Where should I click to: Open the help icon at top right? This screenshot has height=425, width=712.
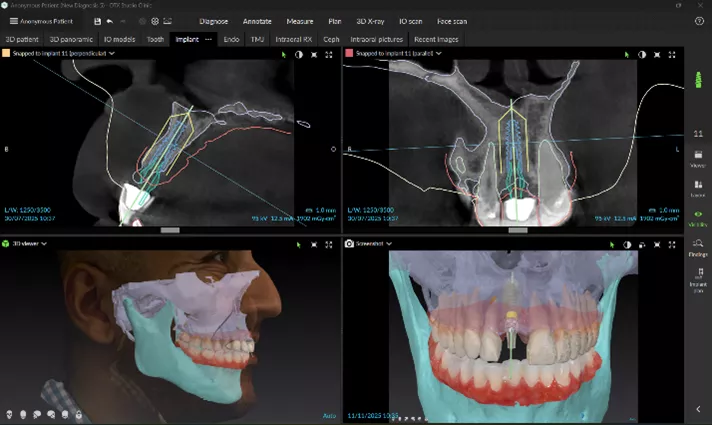click(x=698, y=21)
